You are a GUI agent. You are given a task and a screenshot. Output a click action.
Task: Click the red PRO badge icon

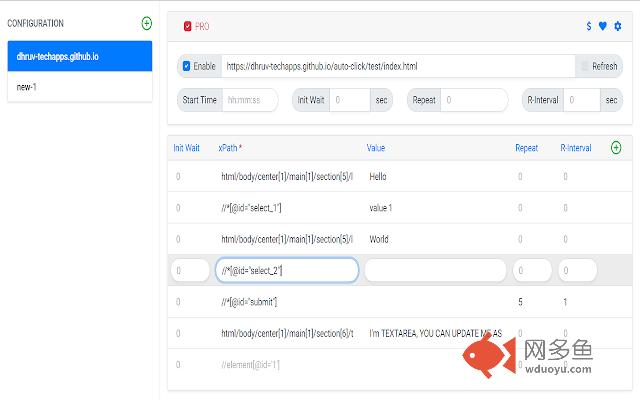(x=188, y=26)
